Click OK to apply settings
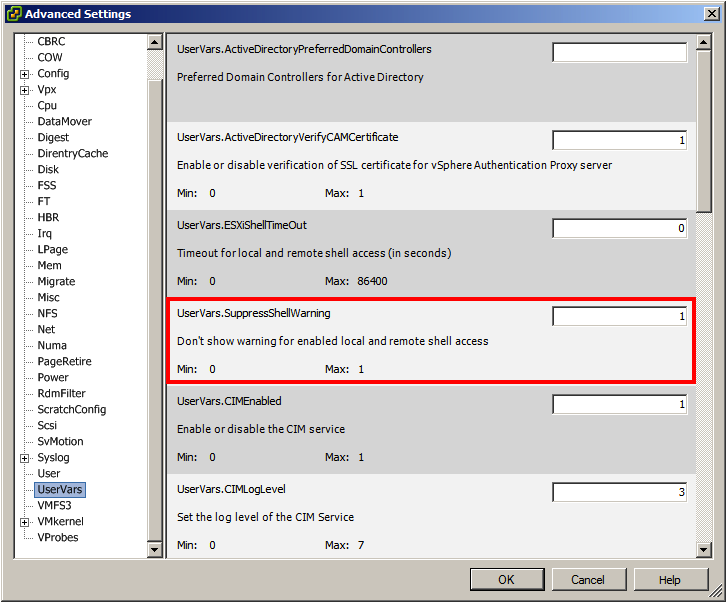The height and width of the screenshot is (602, 726). tap(507, 580)
